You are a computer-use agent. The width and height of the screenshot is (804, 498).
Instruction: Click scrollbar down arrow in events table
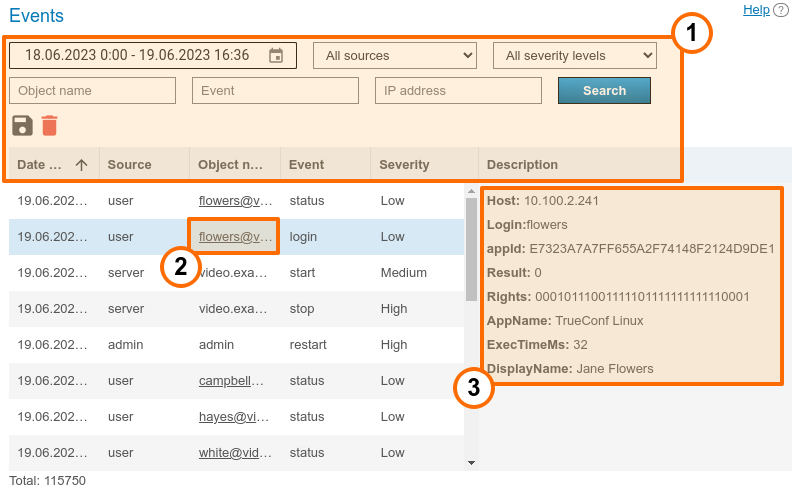[x=471, y=462]
